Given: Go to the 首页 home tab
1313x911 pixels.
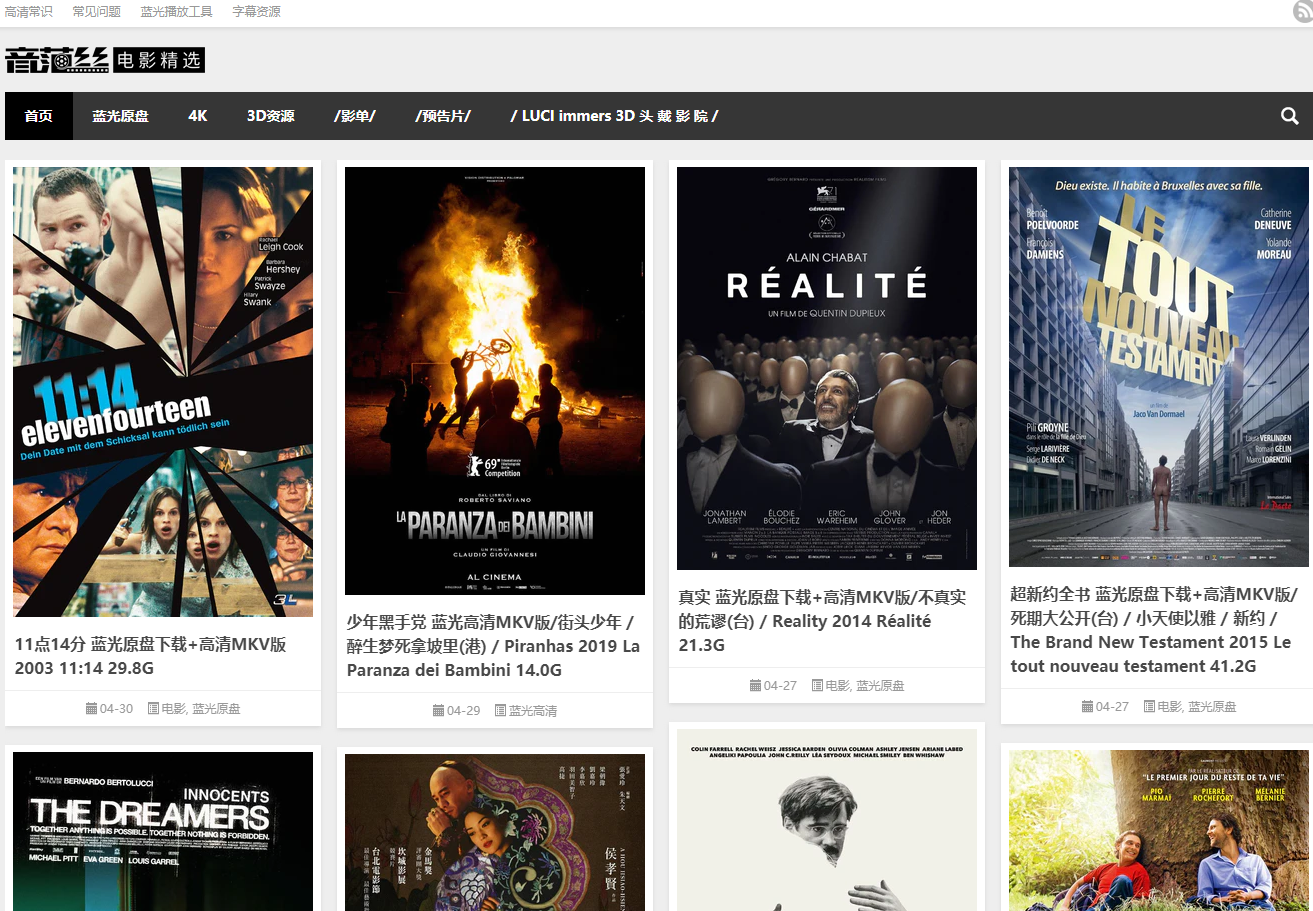Looking at the screenshot, I should click(x=39, y=116).
